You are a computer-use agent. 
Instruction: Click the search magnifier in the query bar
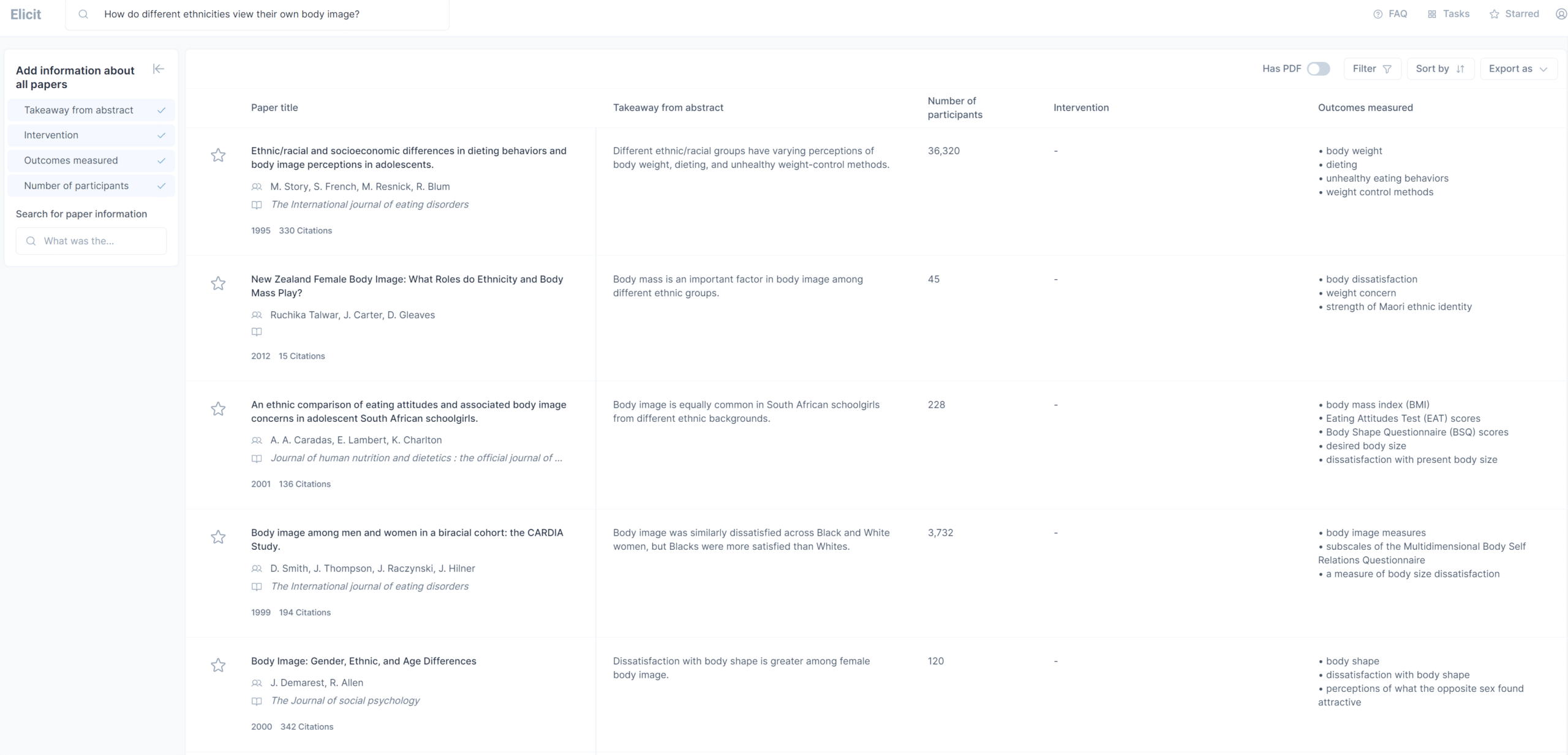[84, 13]
